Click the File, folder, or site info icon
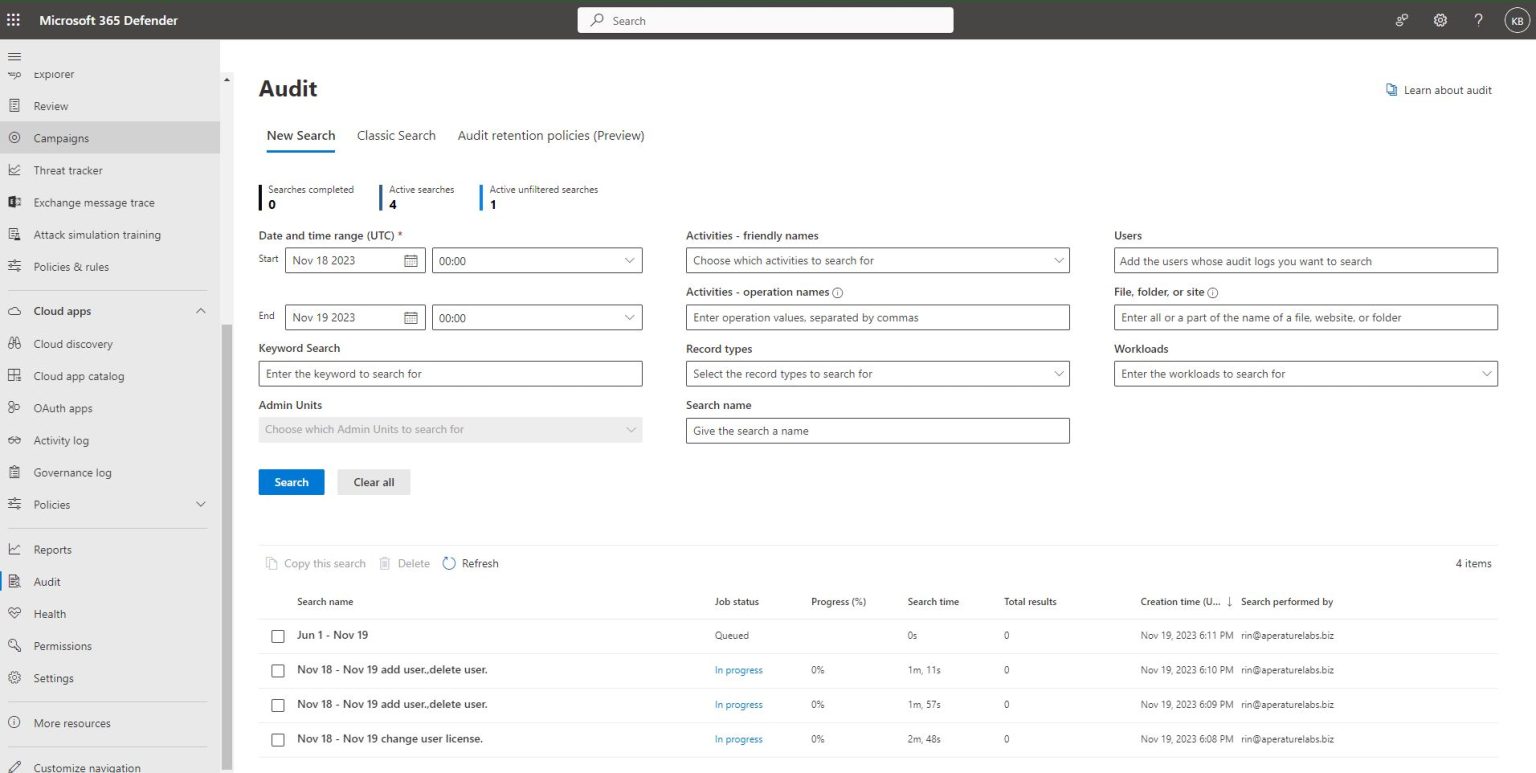1536x773 pixels. coord(1213,293)
